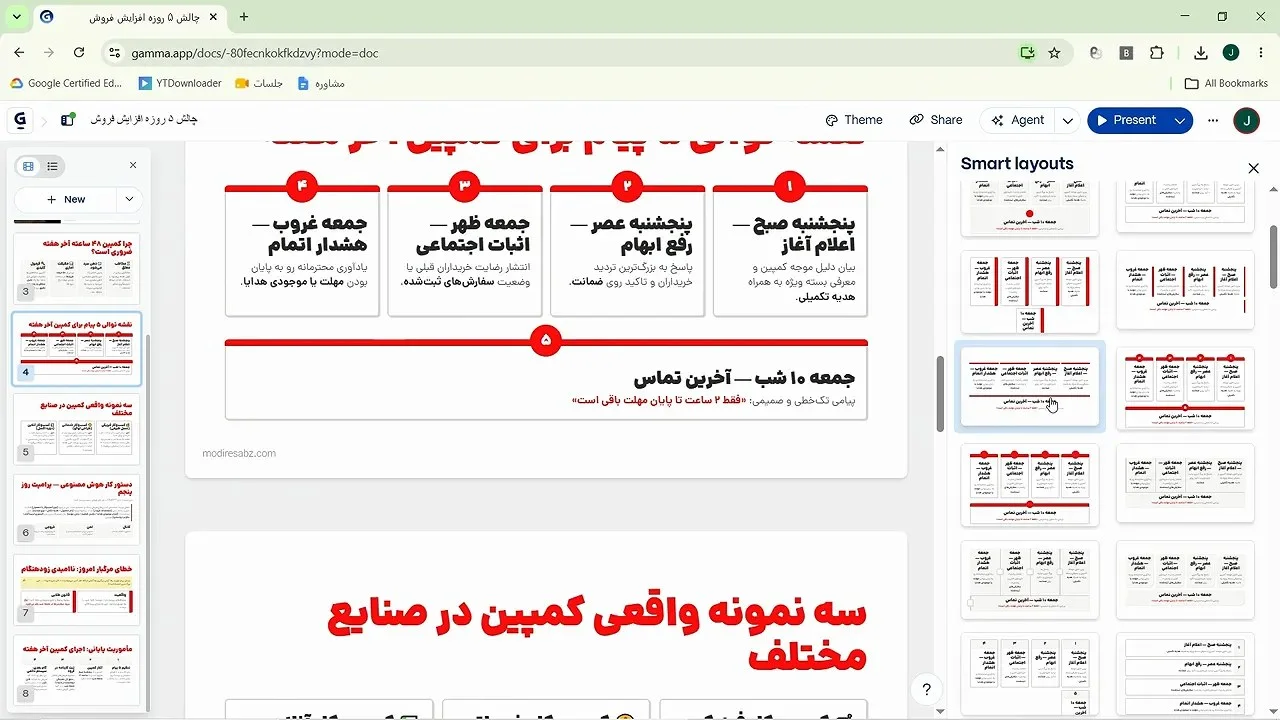Open the All Bookmarks folder

(x=1226, y=83)
